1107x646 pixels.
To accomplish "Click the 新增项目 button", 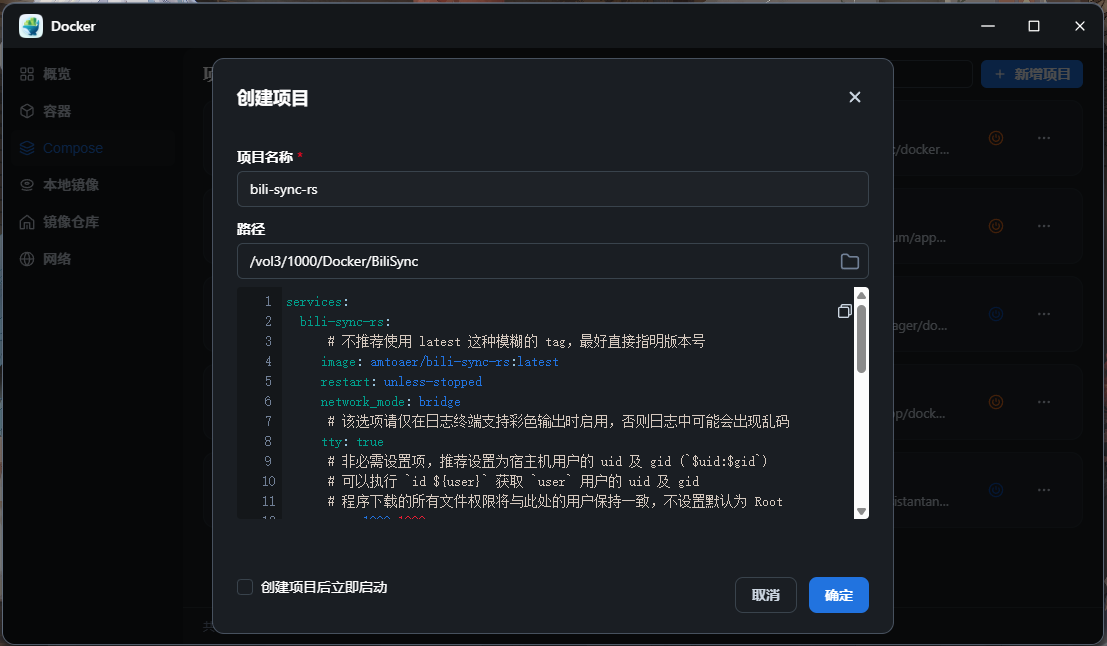I will [1031, 74].
